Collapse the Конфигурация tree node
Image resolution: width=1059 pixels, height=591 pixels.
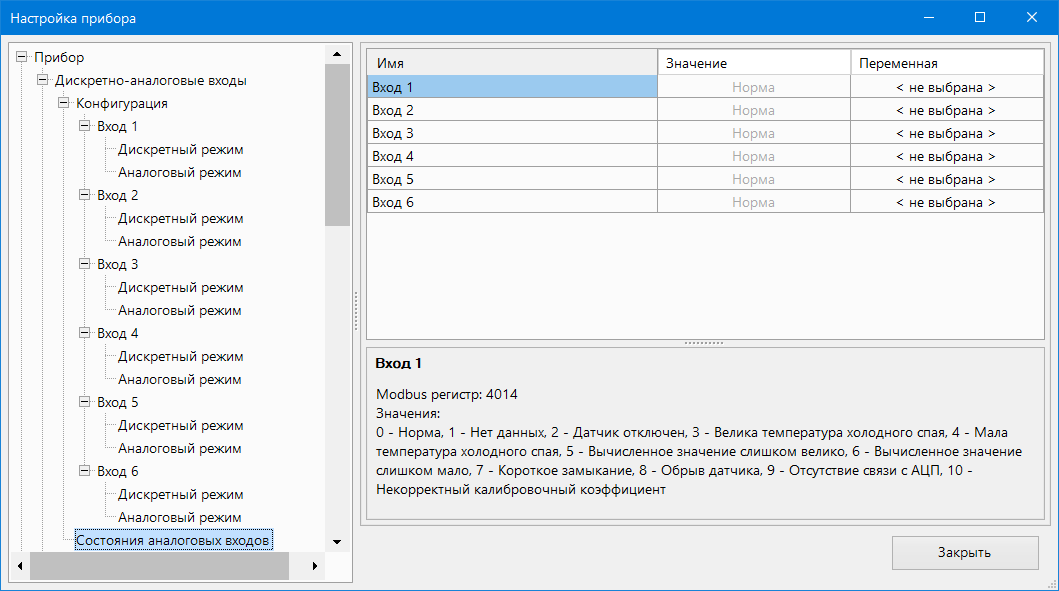tap(64, 104)
